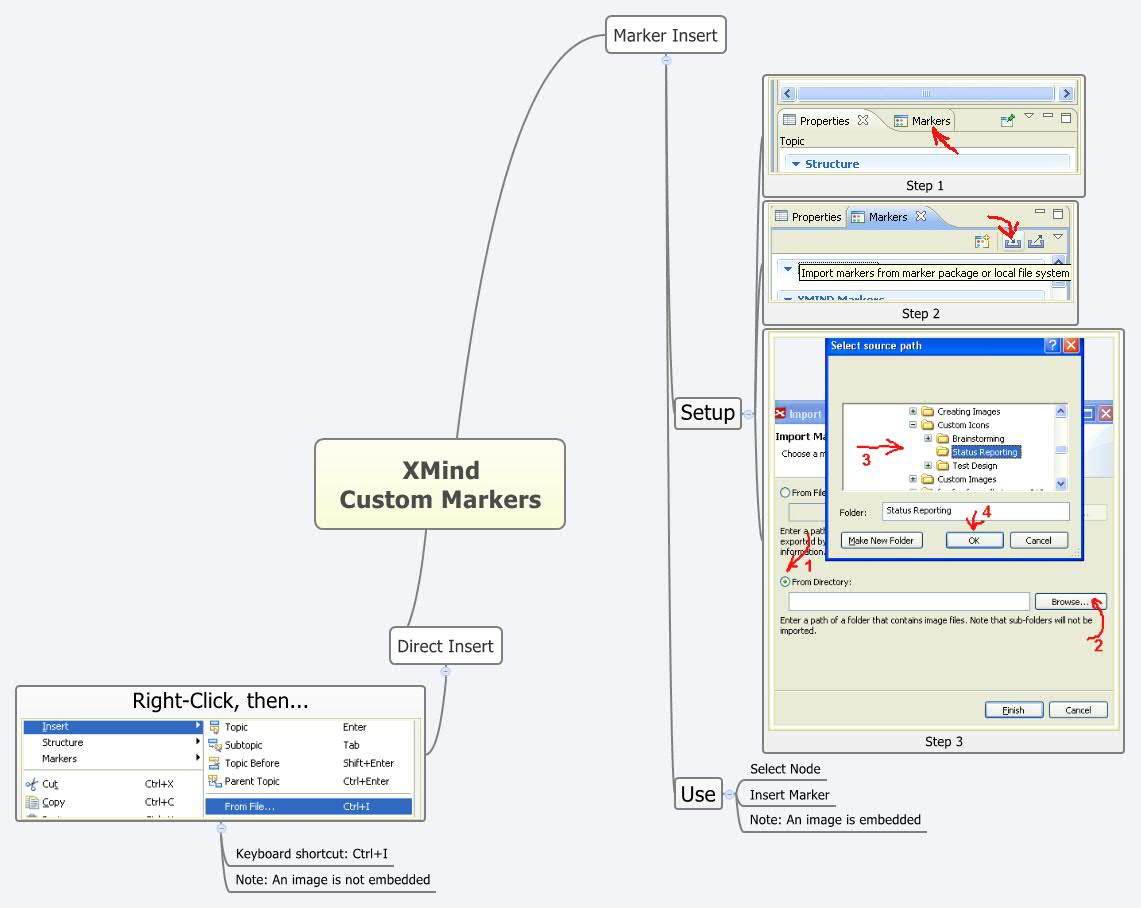Collapse the Custom Icons folder
Viewport: 1141px width, 908px height.
pos(913,425)
